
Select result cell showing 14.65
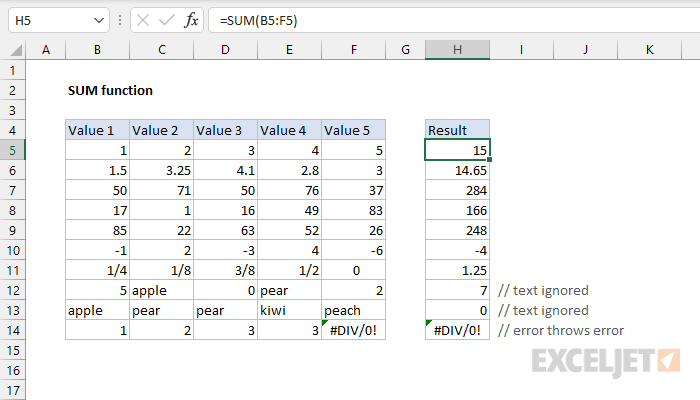(457, 171)
